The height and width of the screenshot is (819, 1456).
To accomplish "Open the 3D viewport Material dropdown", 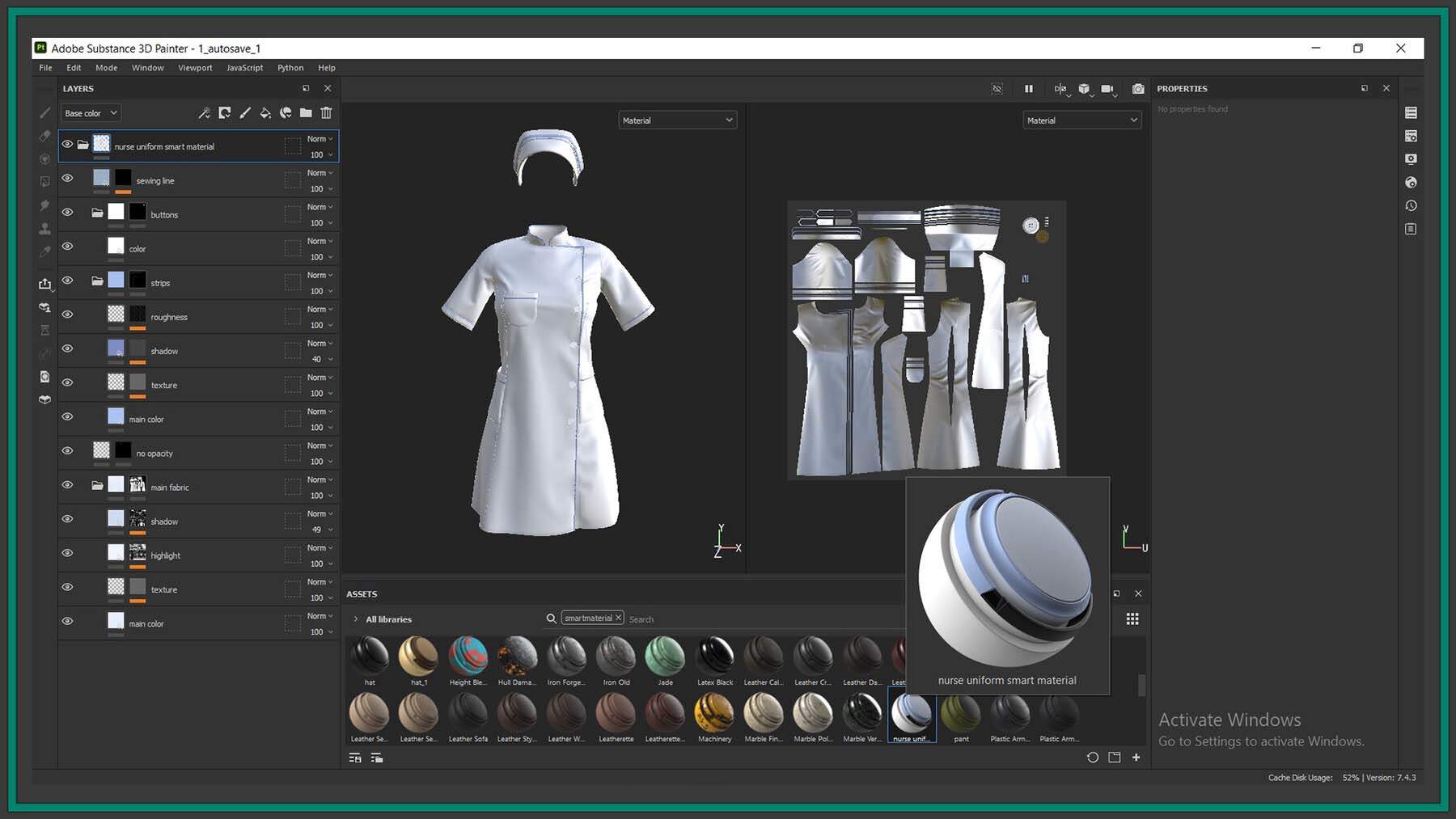I will tap(677, 120).
